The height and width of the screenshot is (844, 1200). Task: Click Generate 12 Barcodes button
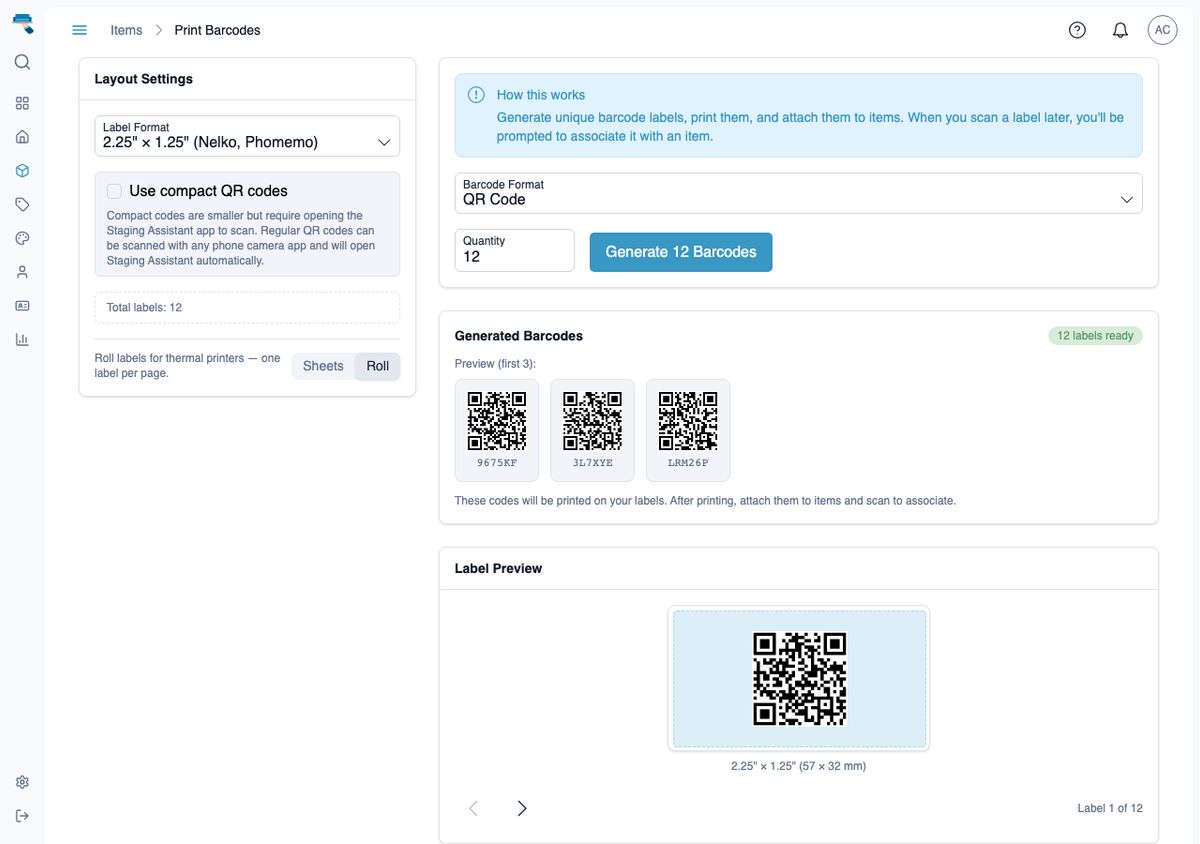pyautogui.click(x=681, y=252)
